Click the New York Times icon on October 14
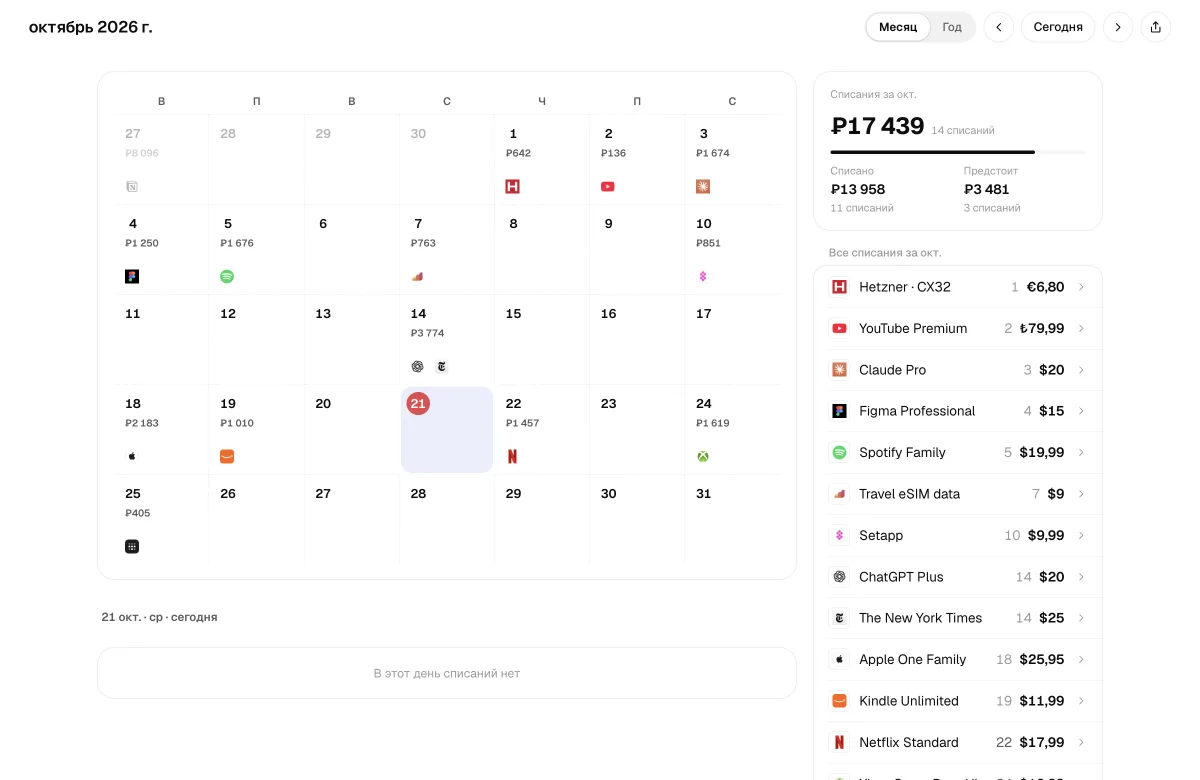The height and width of the screenshot is (780, 1200). (x=442, y=367)
